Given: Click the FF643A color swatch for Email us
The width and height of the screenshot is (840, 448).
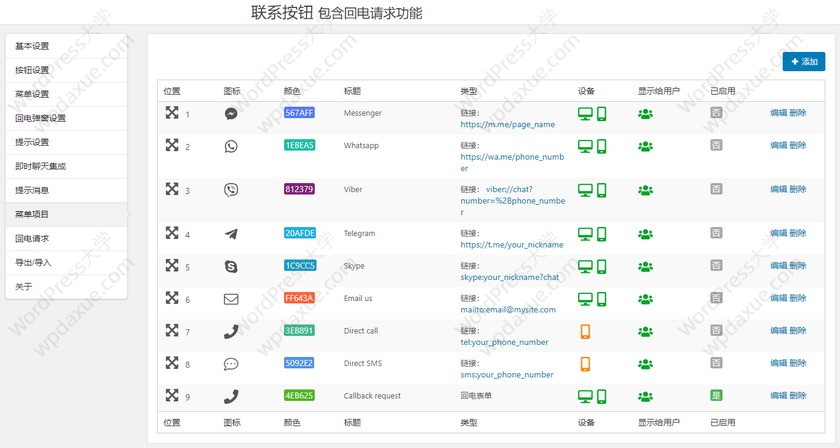Looking at the screenshot, I should click(299, 298).
